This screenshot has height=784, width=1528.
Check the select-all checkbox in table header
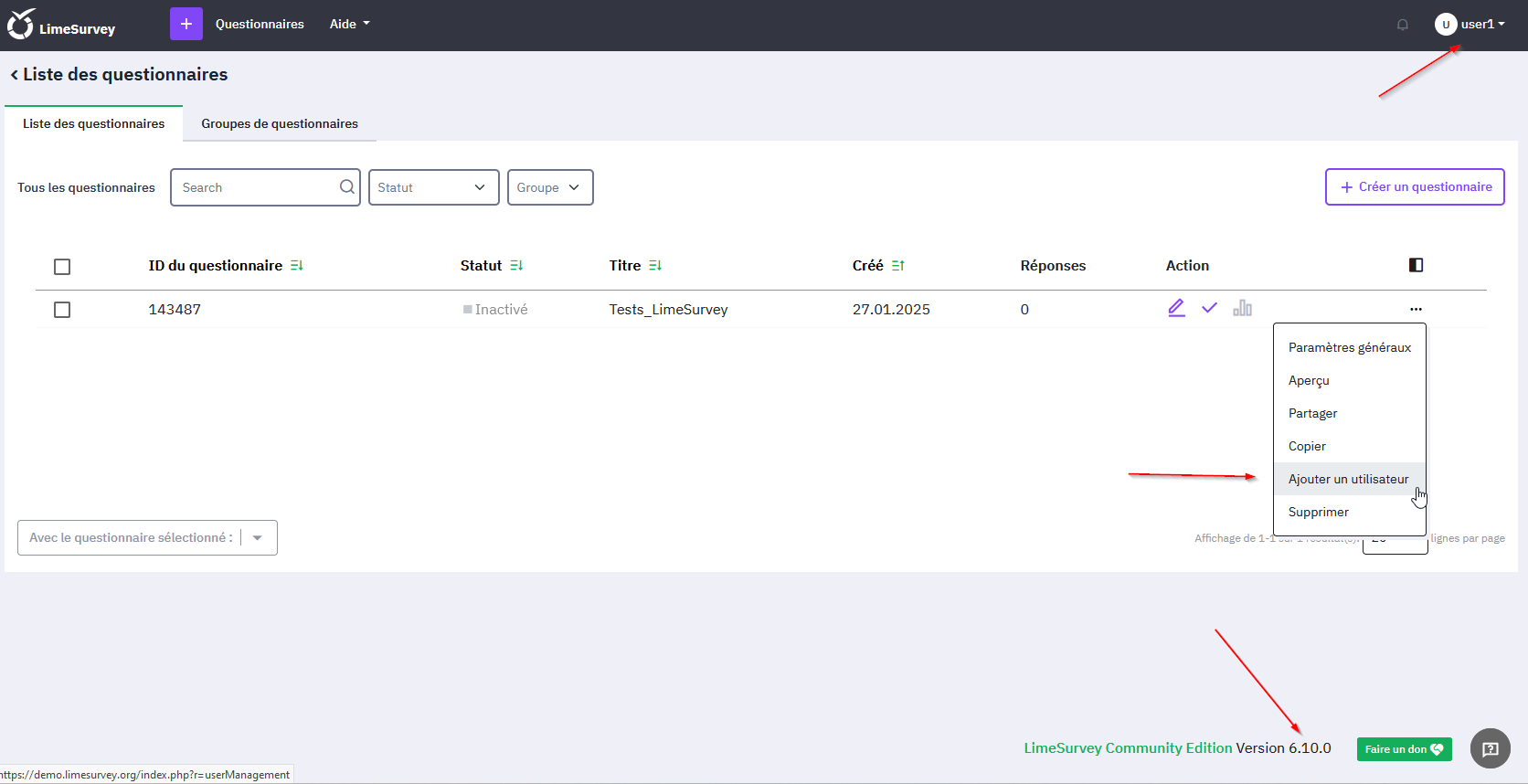[62, 267]
